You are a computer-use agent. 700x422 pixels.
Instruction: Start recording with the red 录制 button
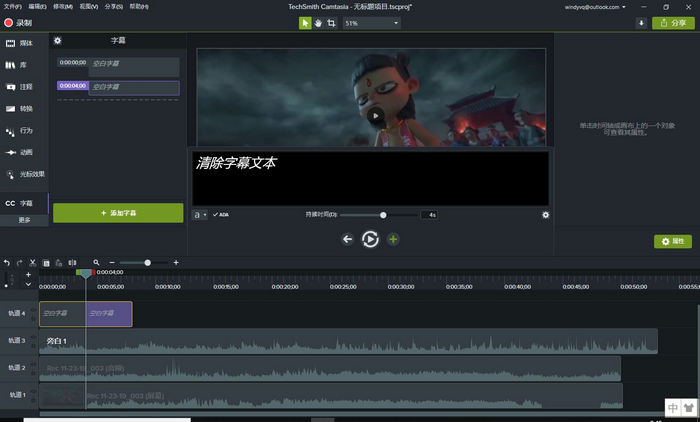point(18,23)
